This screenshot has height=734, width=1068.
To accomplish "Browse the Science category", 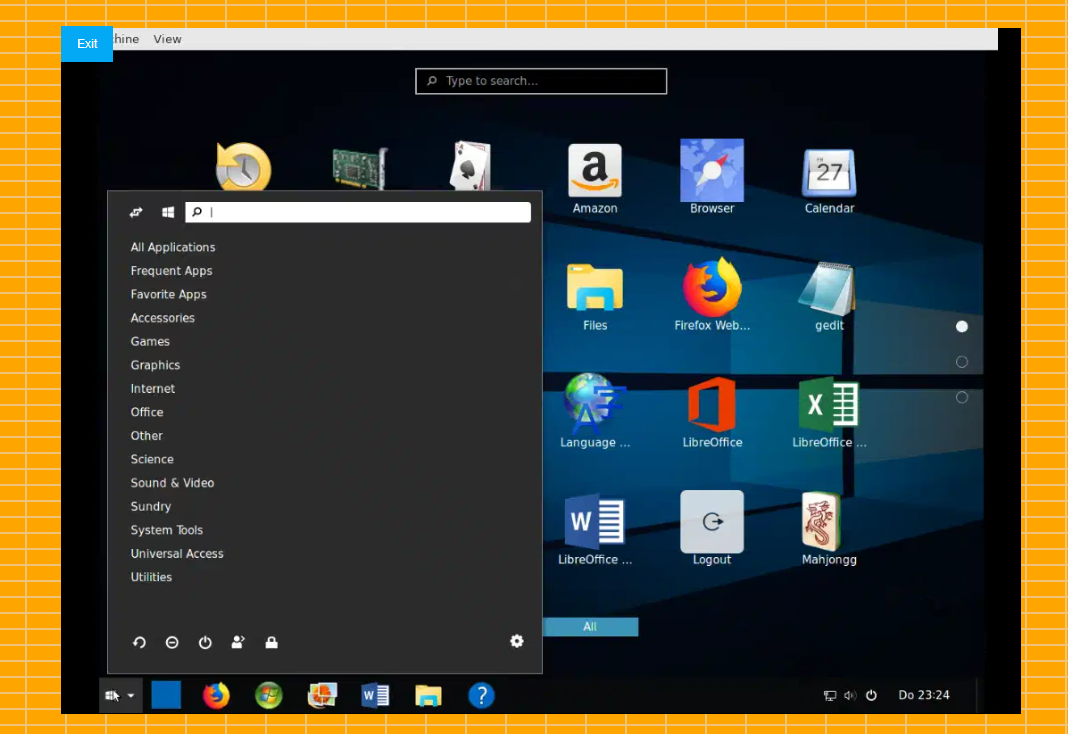I will pyautogui.click(x=152, y=460).
